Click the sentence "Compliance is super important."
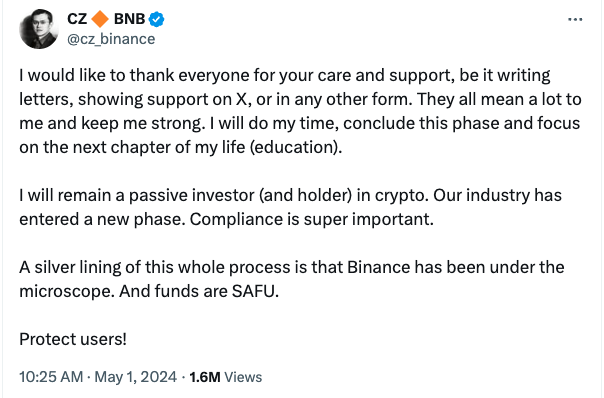The width and height of the screenshot is (604, 398). click(x=312, y=220)
